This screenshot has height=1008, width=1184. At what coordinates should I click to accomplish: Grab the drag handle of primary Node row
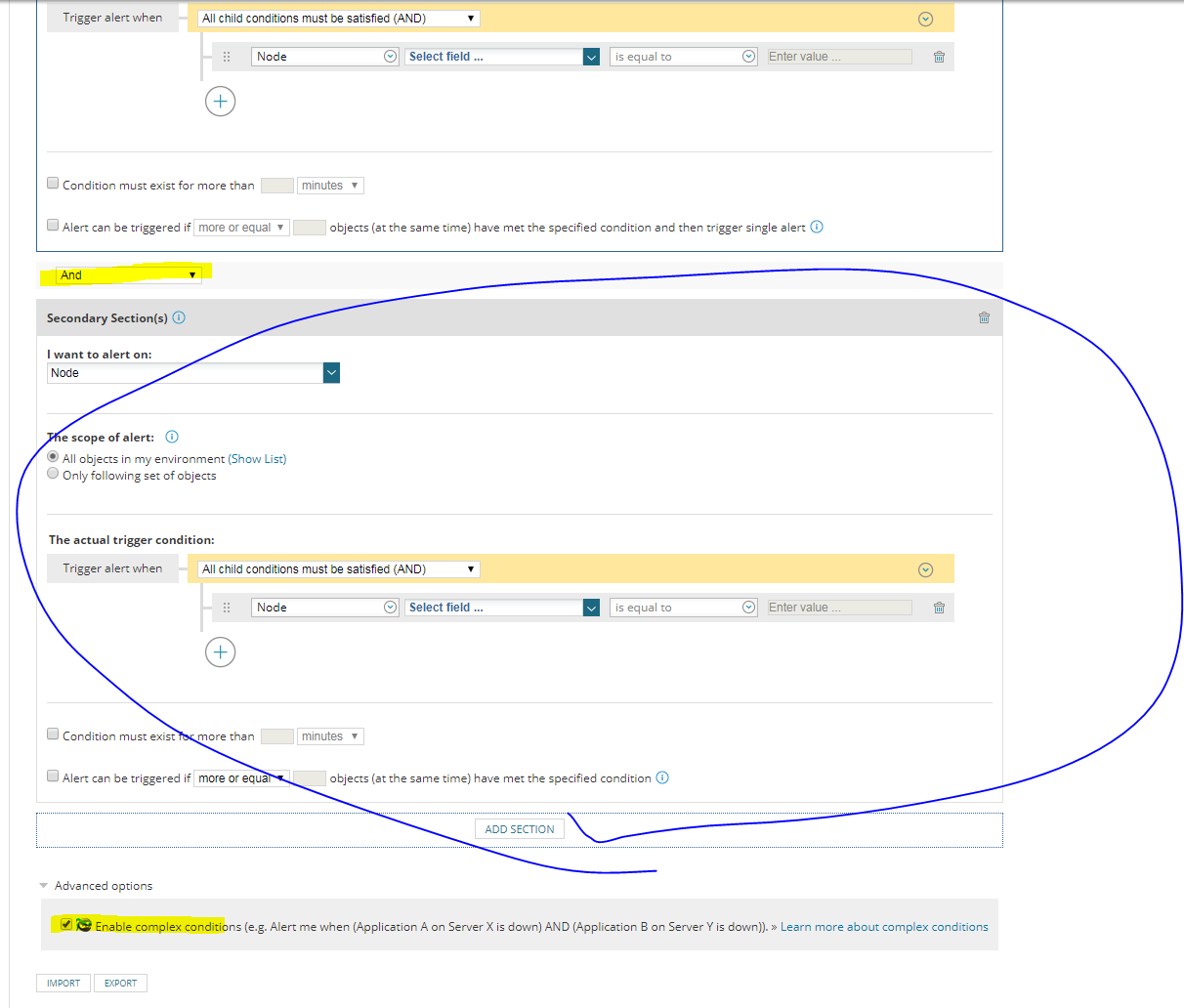227,57
